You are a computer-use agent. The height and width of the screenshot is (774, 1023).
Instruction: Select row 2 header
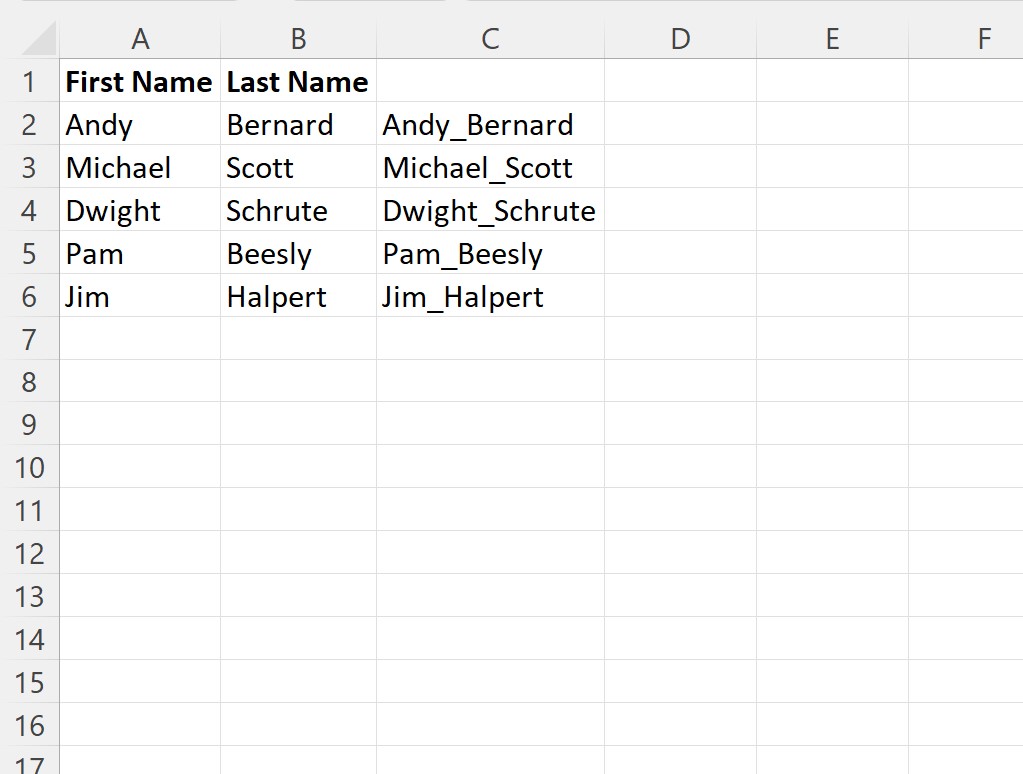tap(29, 124)
